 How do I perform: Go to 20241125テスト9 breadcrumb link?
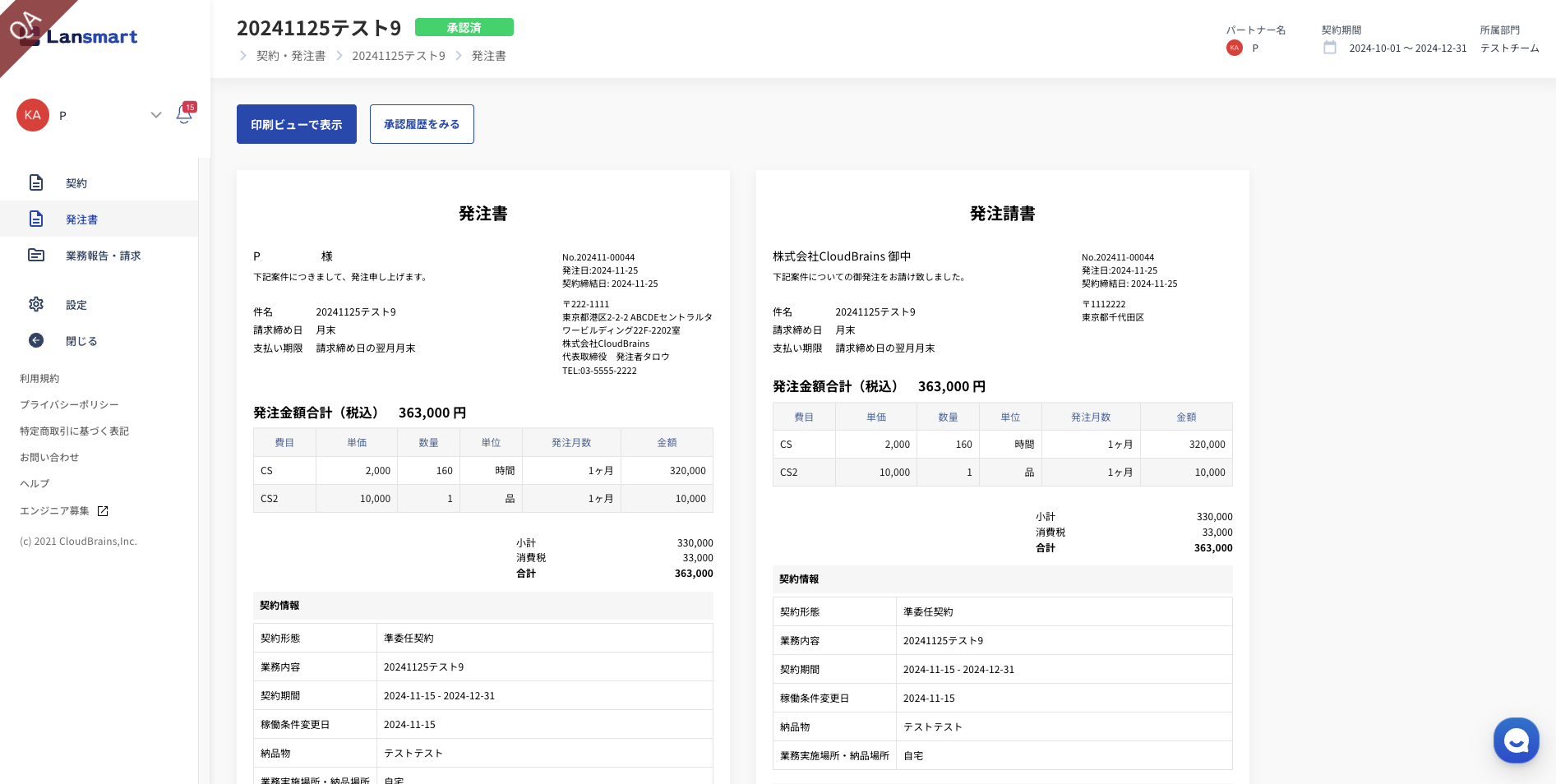[398, 56]
